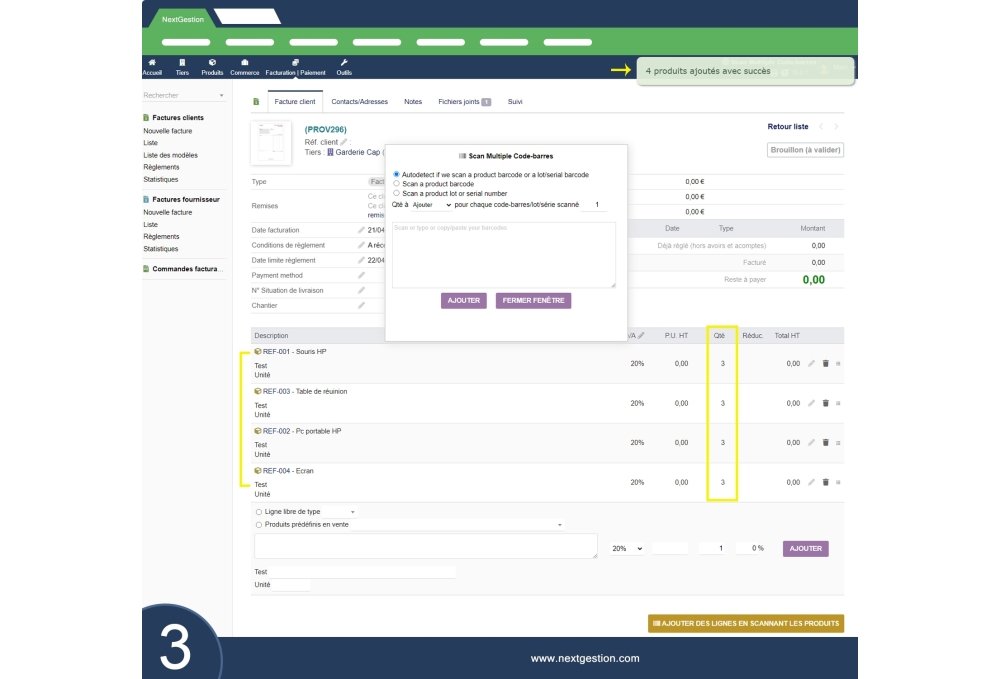This screenshot has width=1000, height=679.
Task: Delete the REF-001 Souris HP line
Action: 825,364
